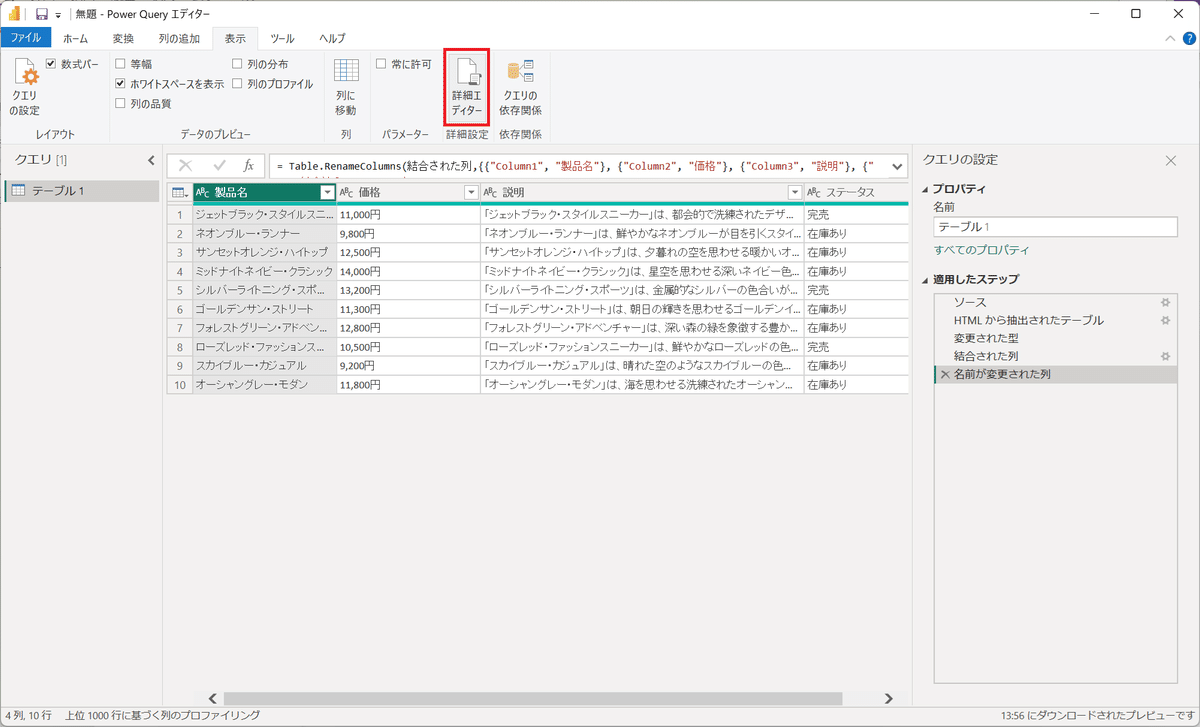Click the horizontal scrollbar thumb

tap(533, 698)
